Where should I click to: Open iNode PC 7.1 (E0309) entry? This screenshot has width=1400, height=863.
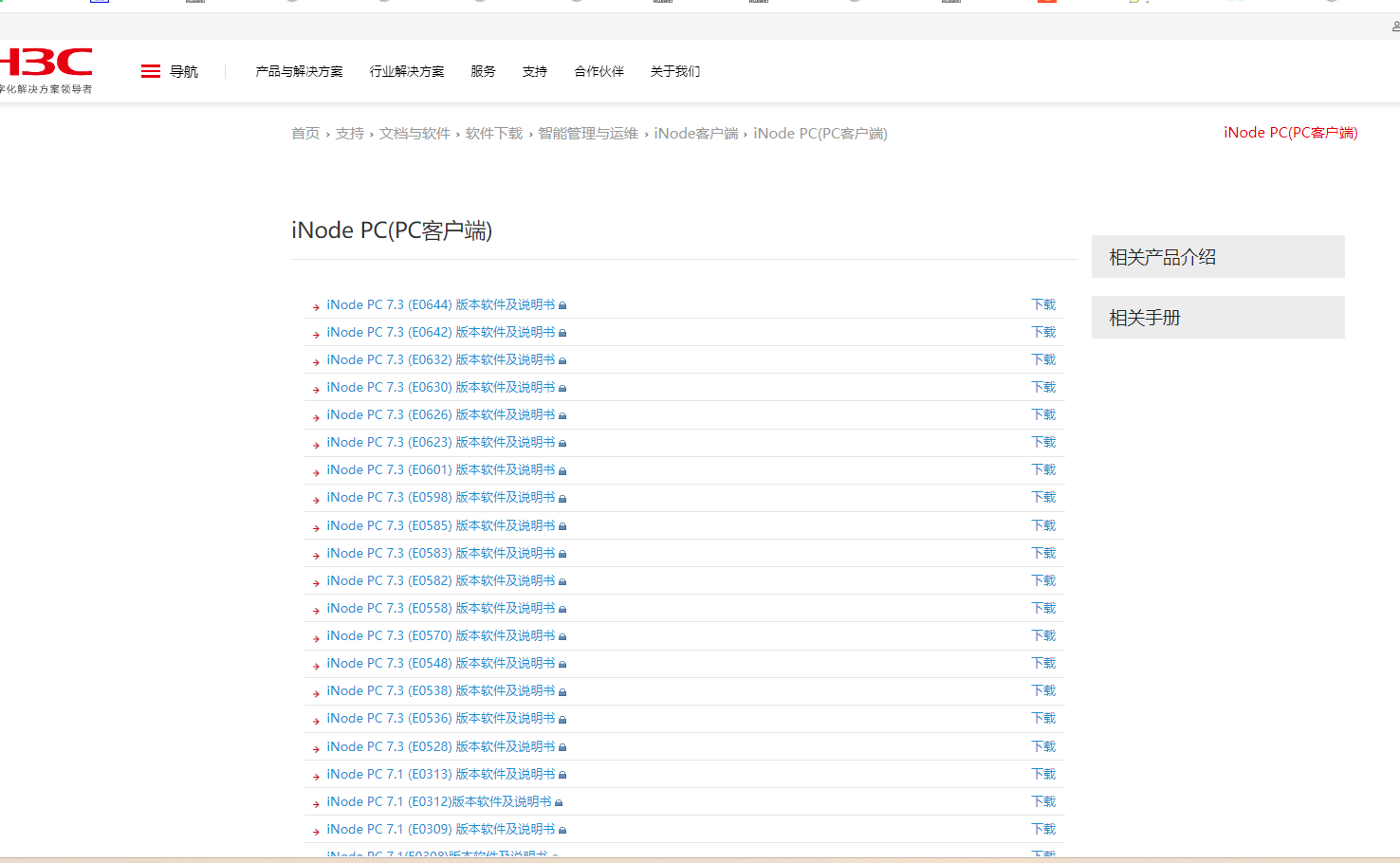pos(441,829)
